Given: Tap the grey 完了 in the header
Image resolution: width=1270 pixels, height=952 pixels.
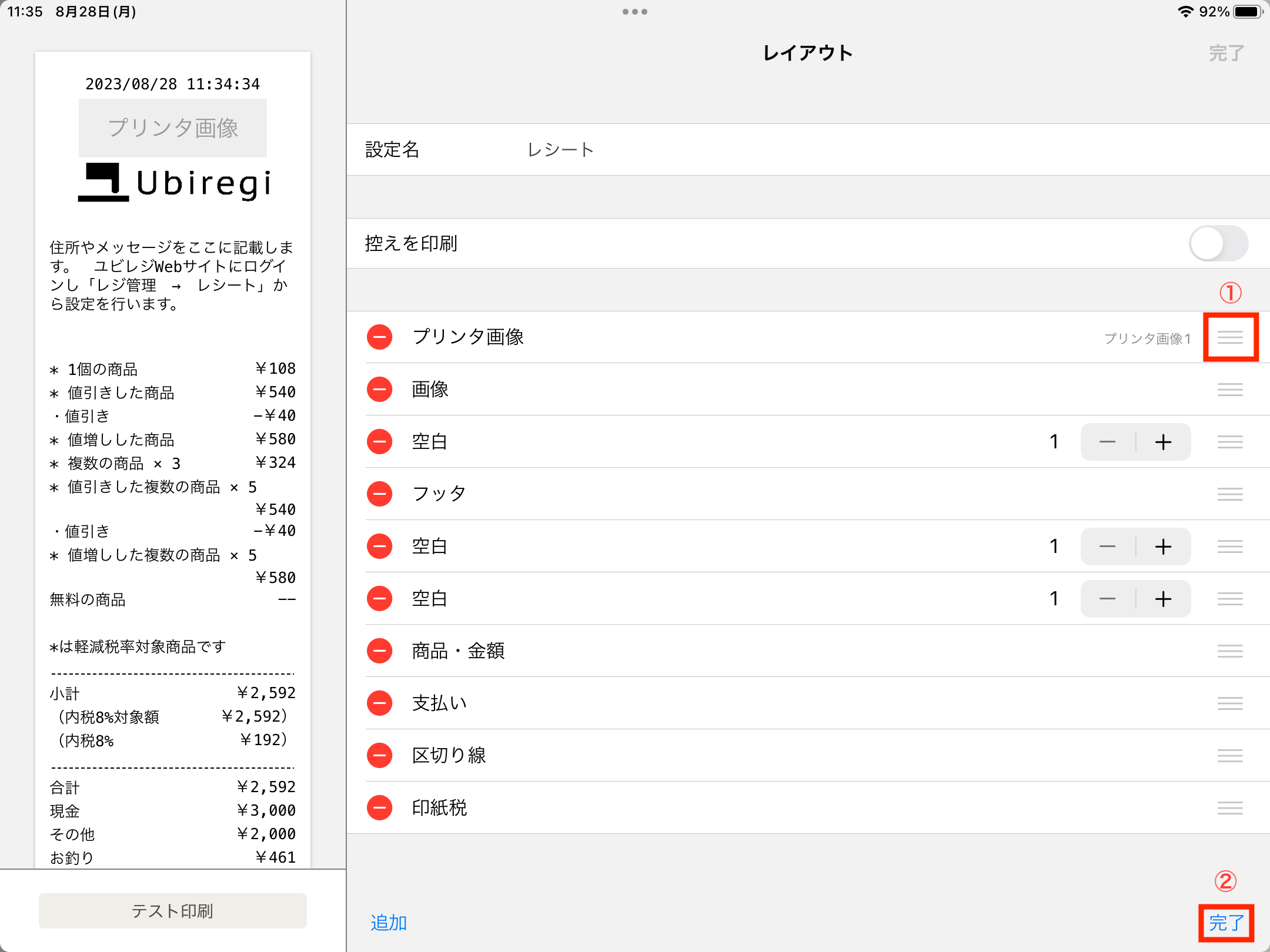Looking at the screenshot, I should click(1226, 53).
